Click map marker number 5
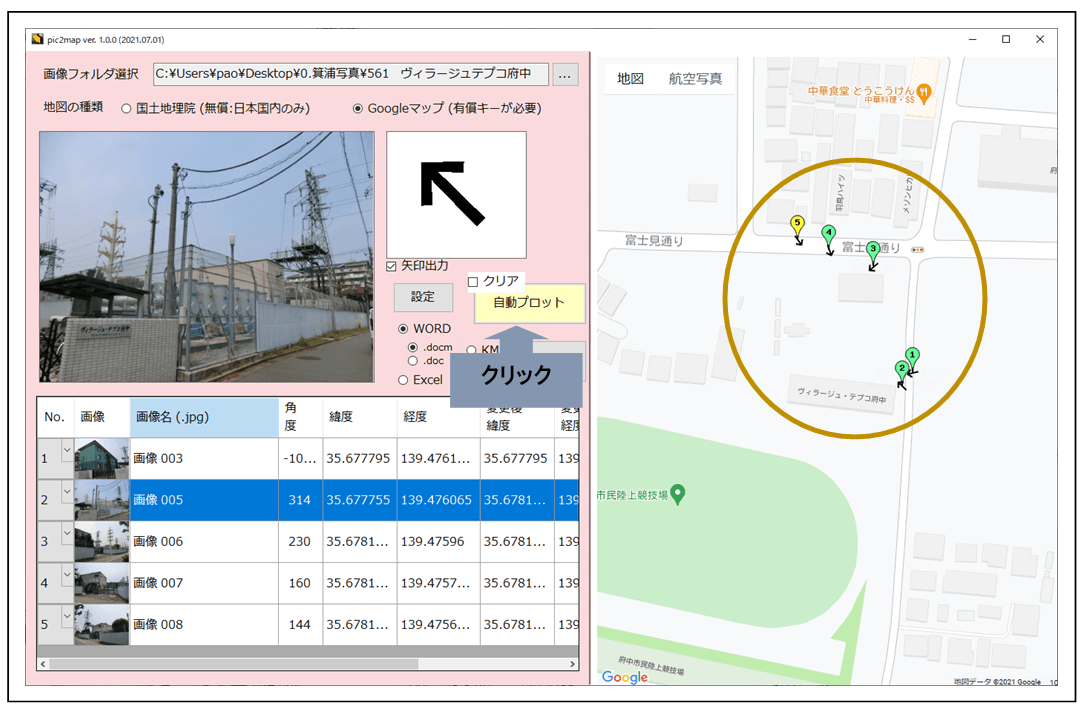 [x=797, y=225]
